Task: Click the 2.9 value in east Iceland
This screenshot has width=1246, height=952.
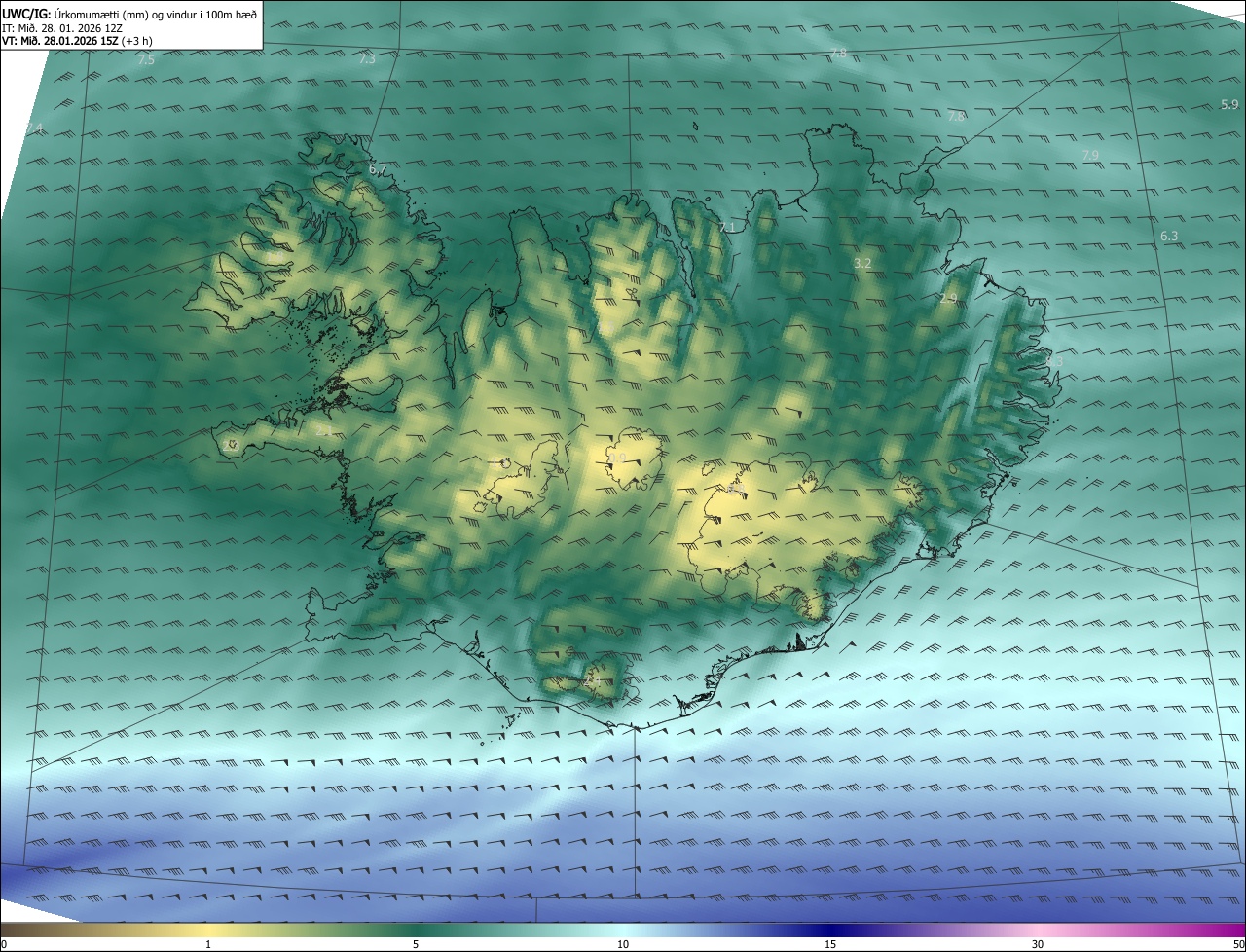Action: click(x=948, y=298)
